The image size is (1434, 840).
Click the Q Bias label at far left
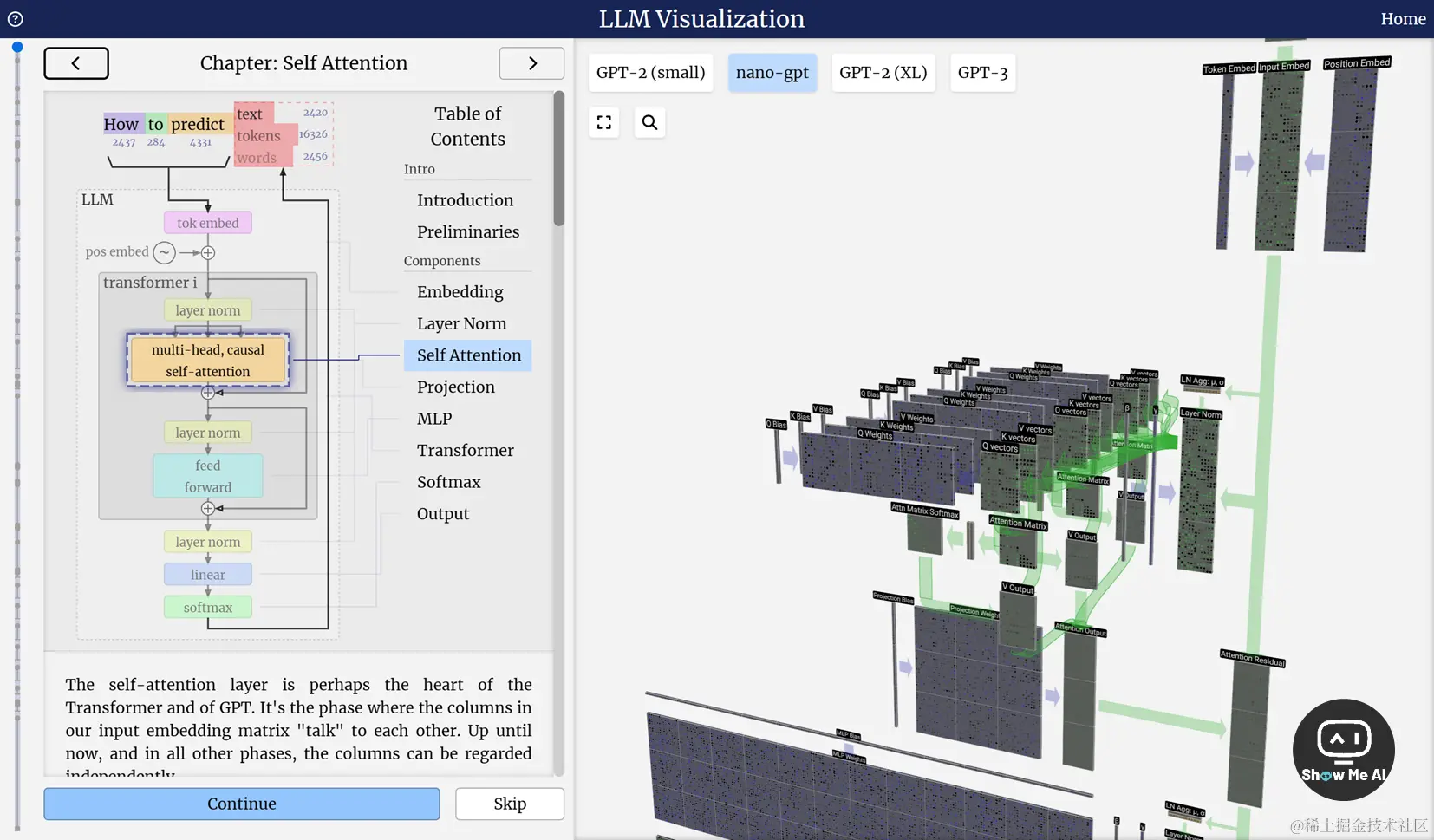[776, 424]
